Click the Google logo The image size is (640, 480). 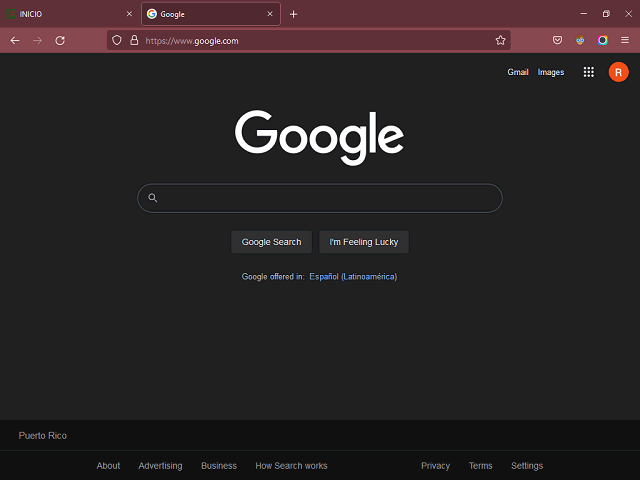(319, 138)
